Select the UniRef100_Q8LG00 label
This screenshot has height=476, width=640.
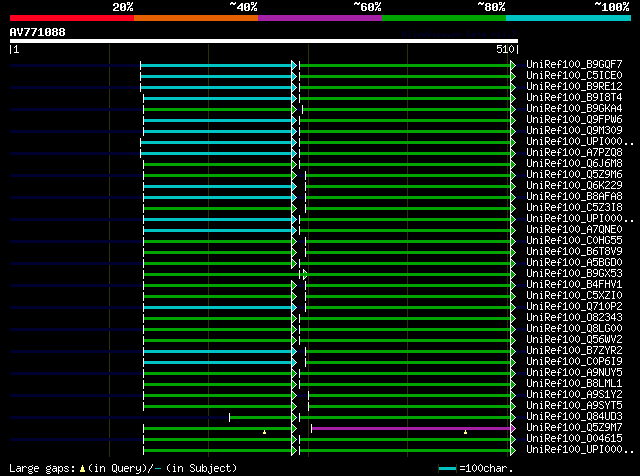click(574, 329)
